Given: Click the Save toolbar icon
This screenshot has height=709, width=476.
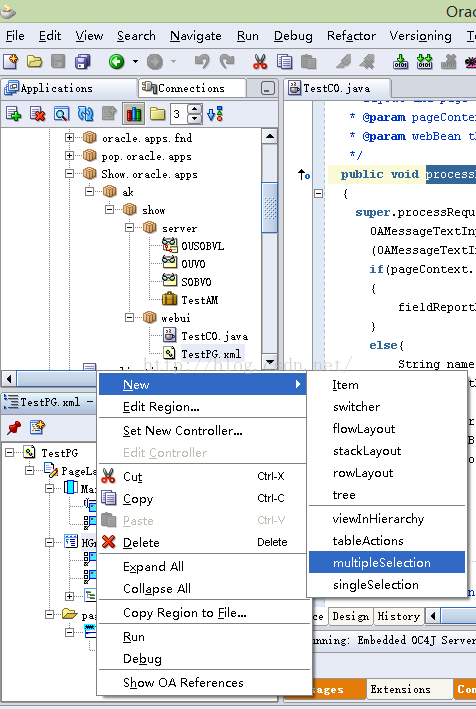Looking at the screenshot, I should coord(58,61).
